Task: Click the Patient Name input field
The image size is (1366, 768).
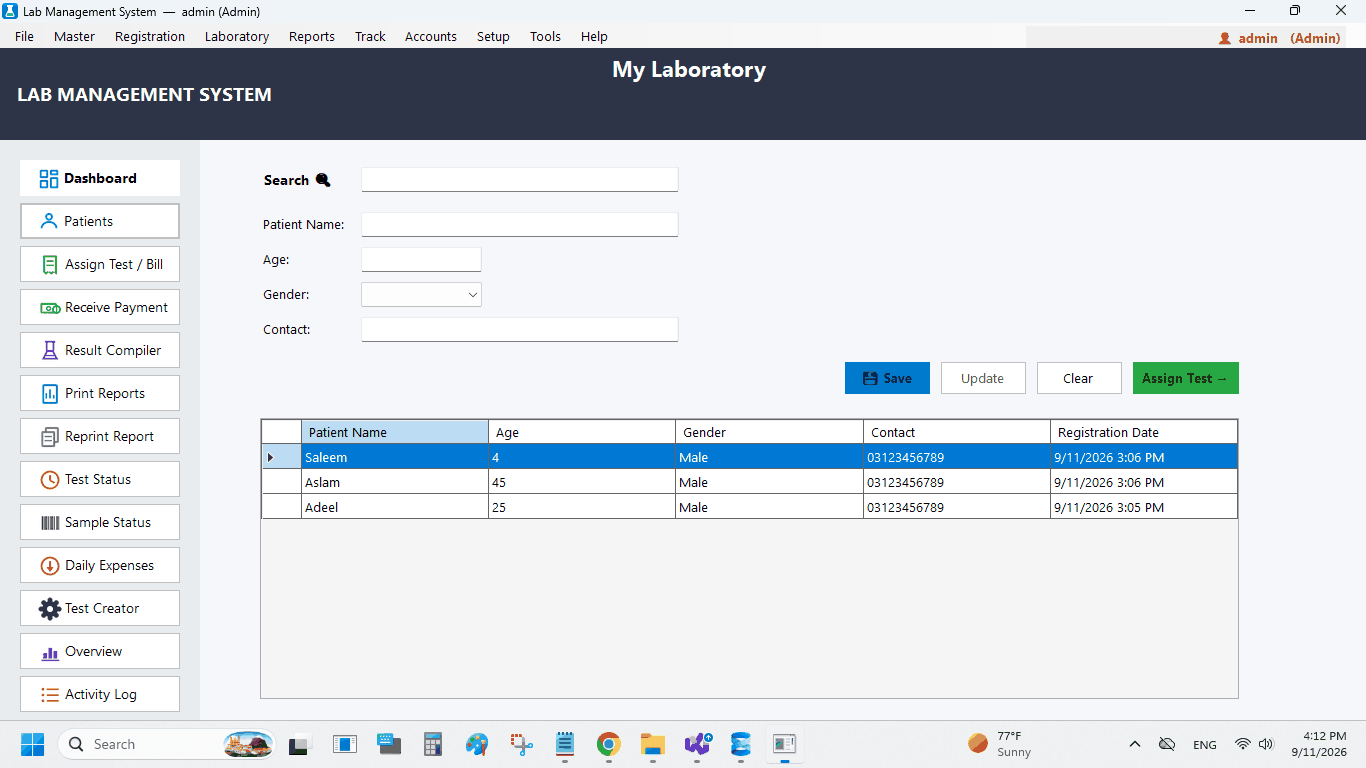Action: [520, 225]
